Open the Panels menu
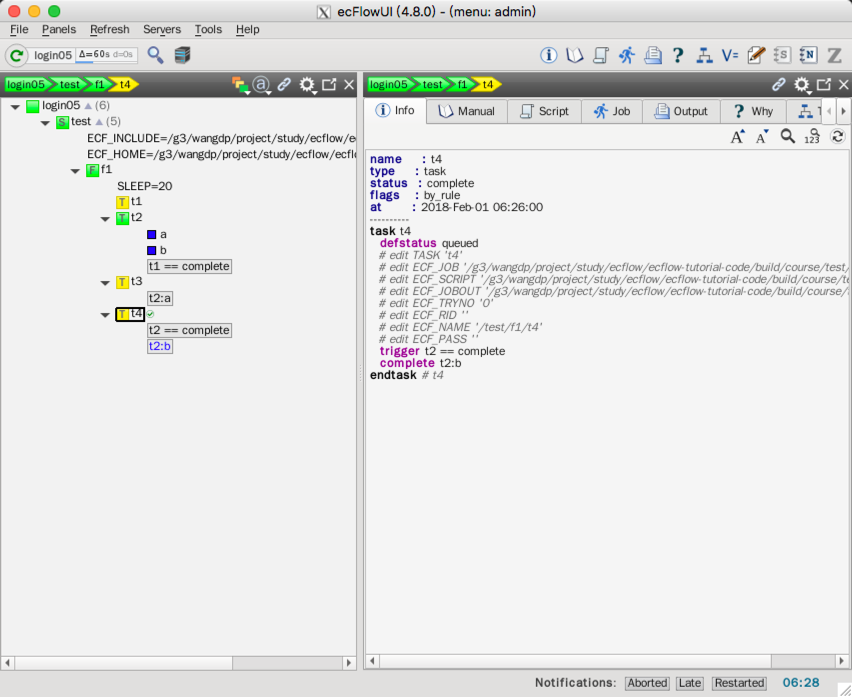Viewport: 852px width, 697px height. point(59,29)
